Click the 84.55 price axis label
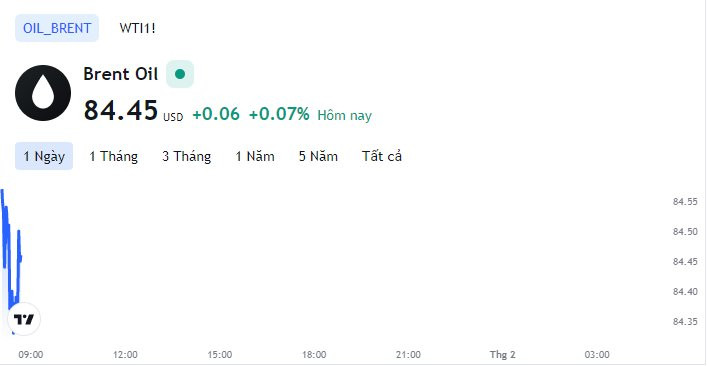Image resolution: width=707 pixels, height=366 pixels. [685, 201]
